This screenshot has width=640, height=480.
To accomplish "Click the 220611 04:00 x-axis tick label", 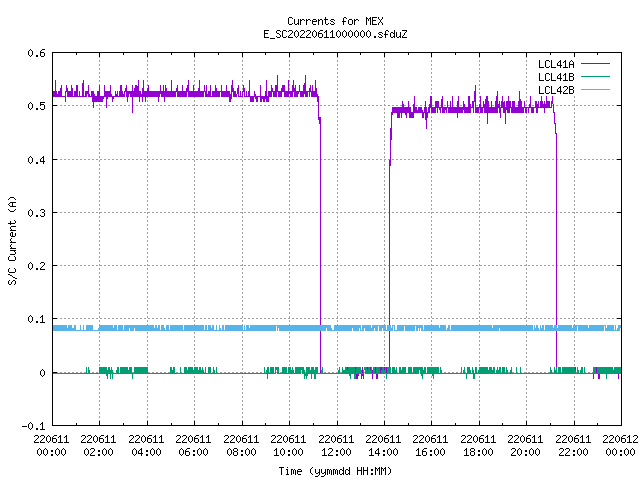I will point(146,446).
